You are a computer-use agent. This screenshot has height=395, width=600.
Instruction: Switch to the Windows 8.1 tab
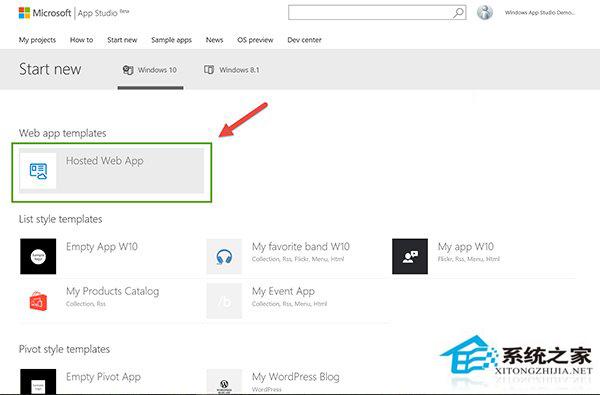232,70
